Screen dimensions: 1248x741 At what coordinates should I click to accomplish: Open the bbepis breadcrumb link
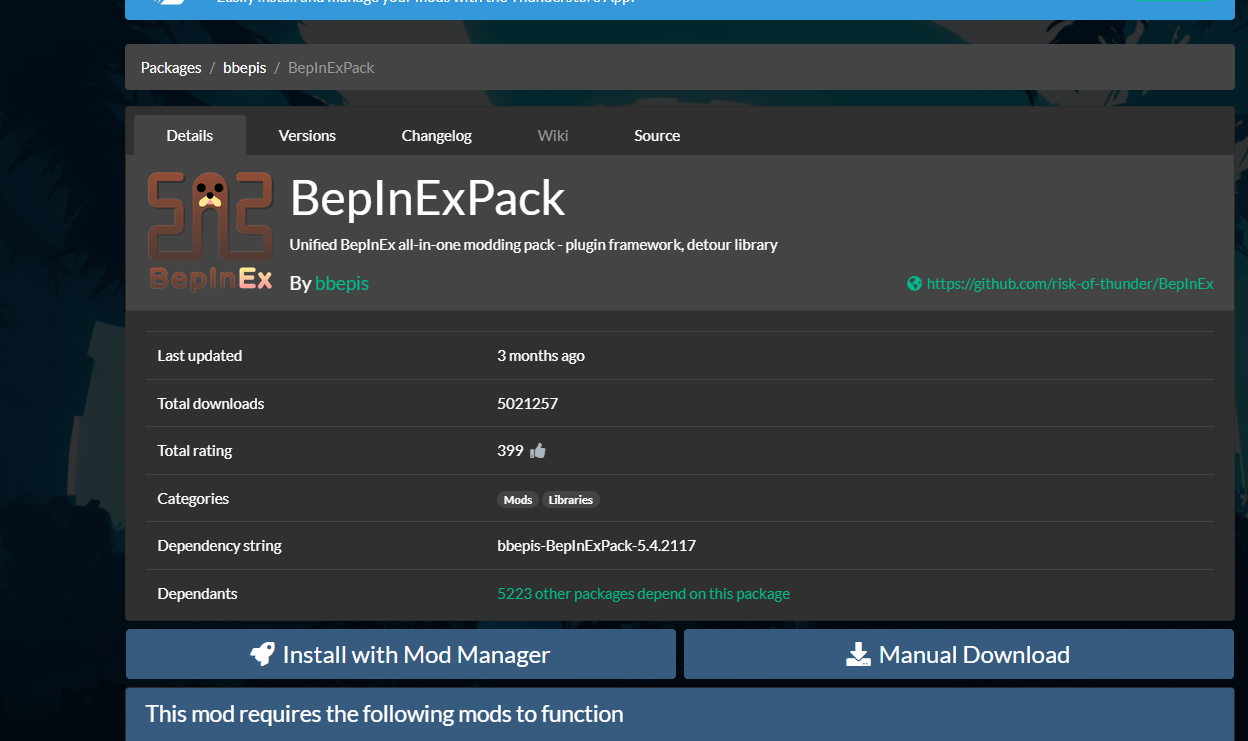point(245,68)
